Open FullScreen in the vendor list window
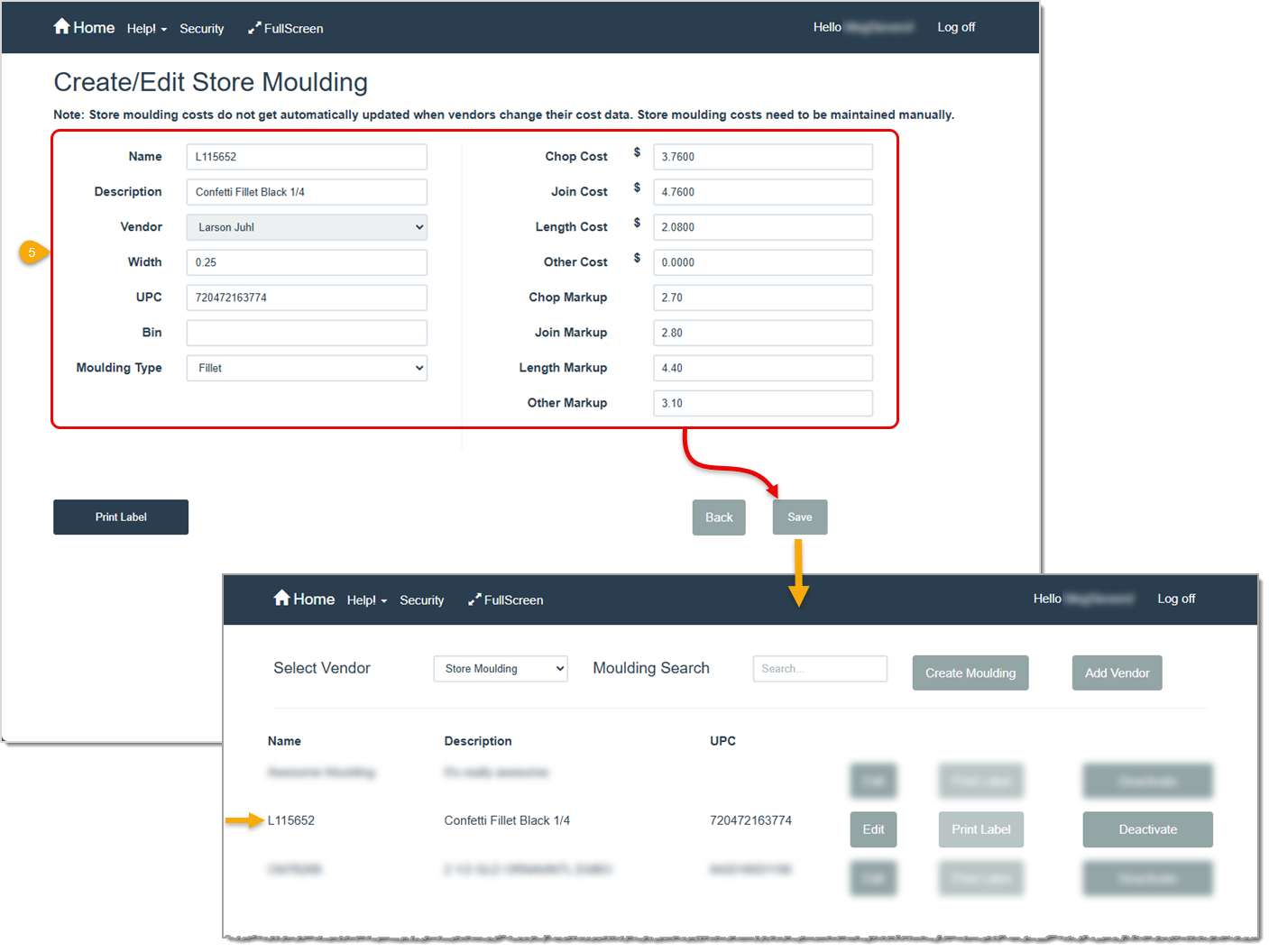1269x952 pixels. click(506, 600)
